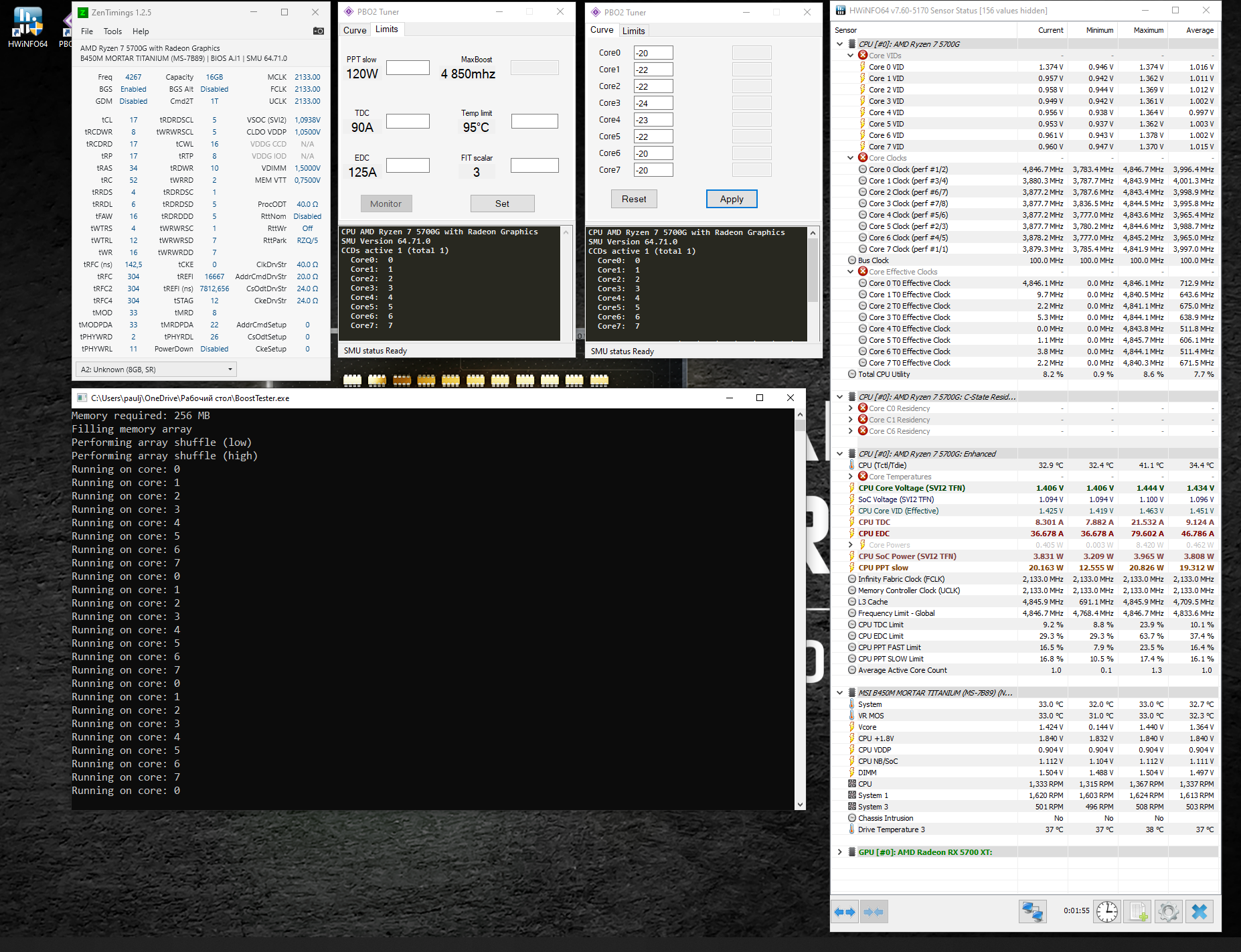Click the Reset button in PBO2 Tuner

pyautogui.click(x=634, y=199)
